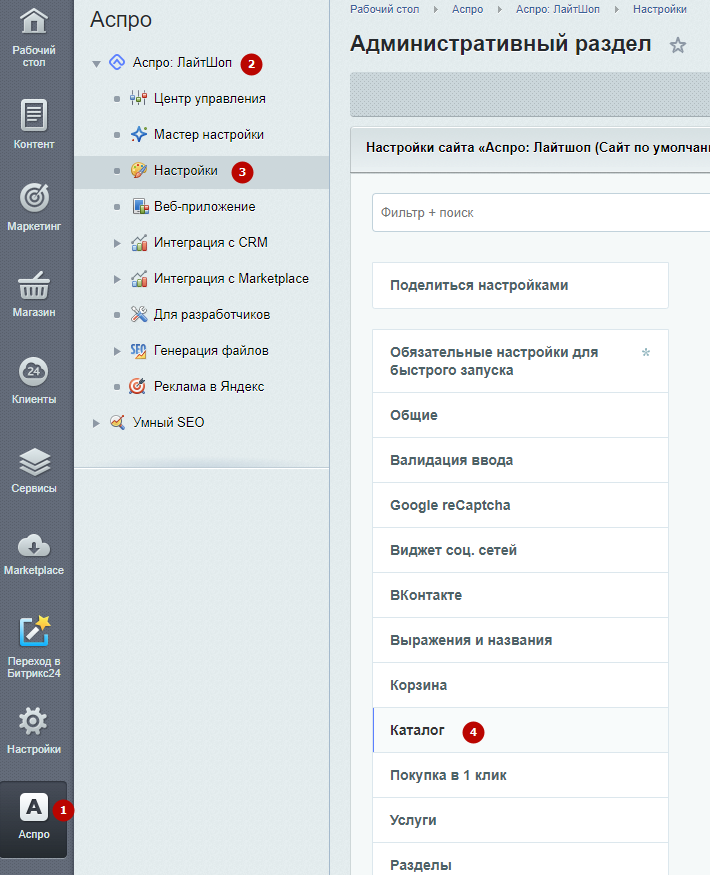Switch to ВКонтакте tab

click(520, 595)
